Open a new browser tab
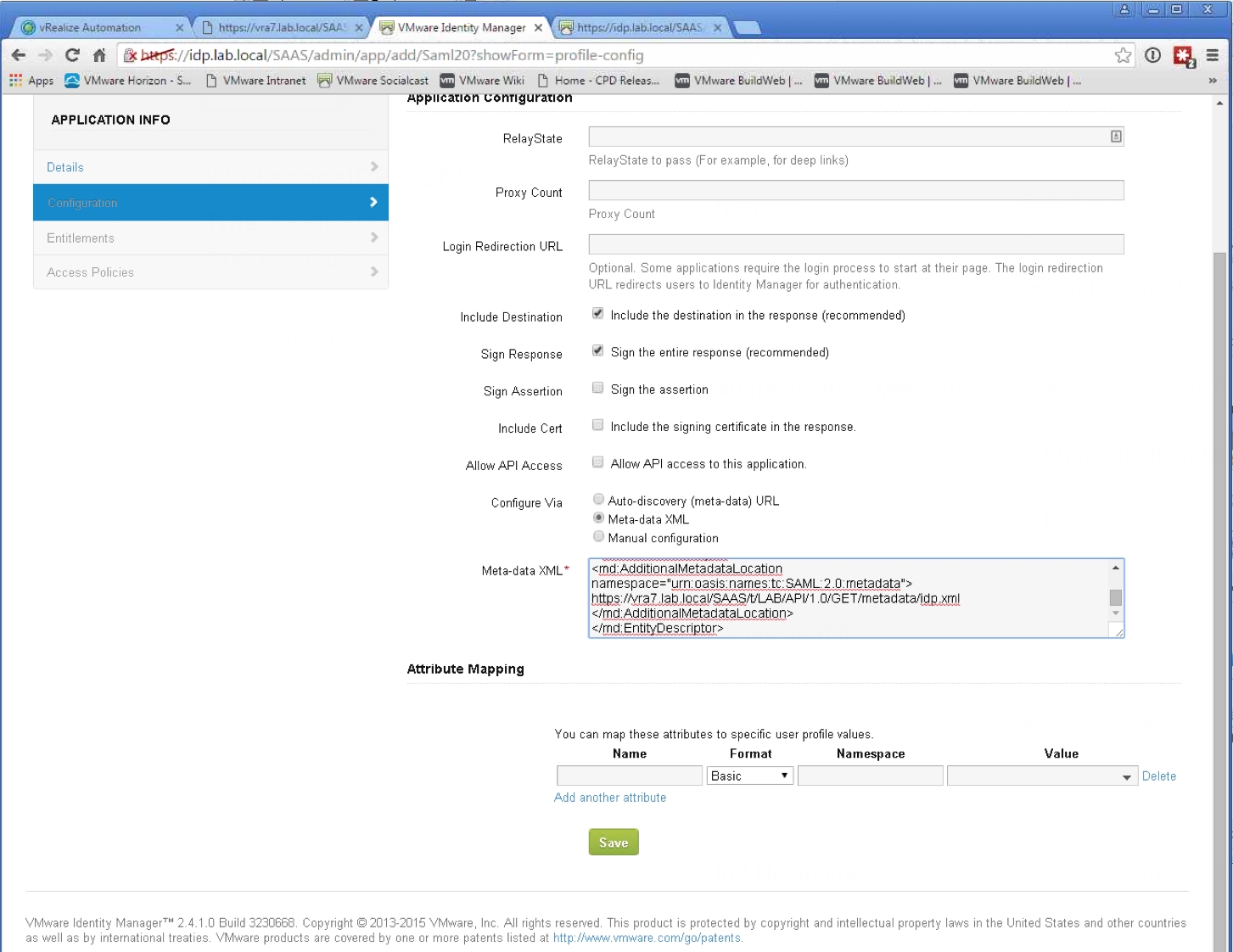Image resolution: width=1233 pixels, height=952 pixels. (747, 28)
